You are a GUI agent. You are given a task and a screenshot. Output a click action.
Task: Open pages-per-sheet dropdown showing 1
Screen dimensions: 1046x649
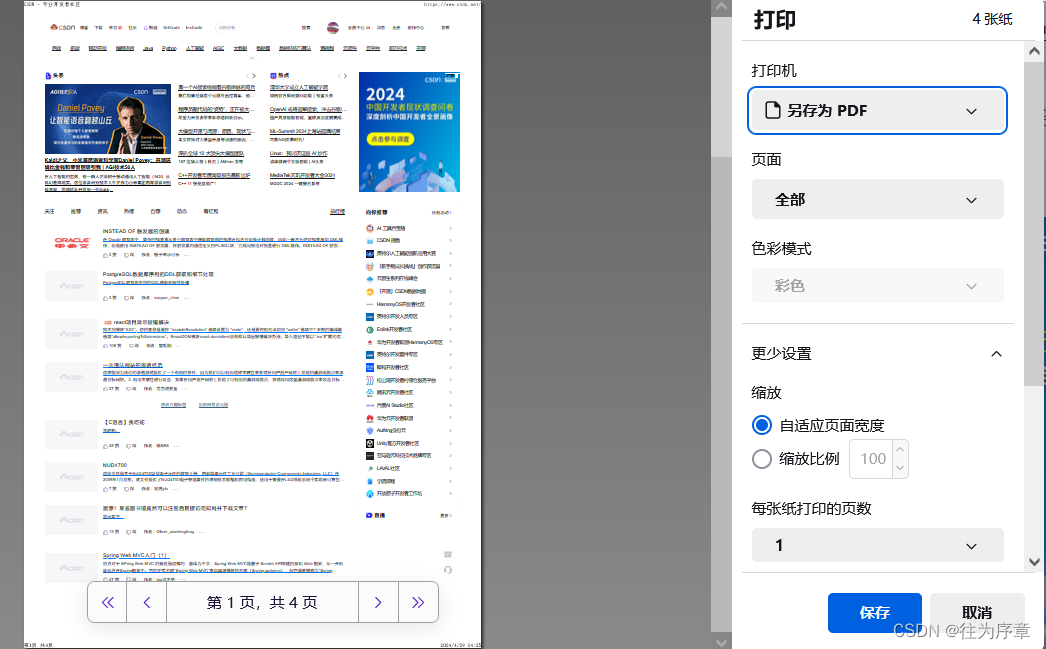pos(877,545)
